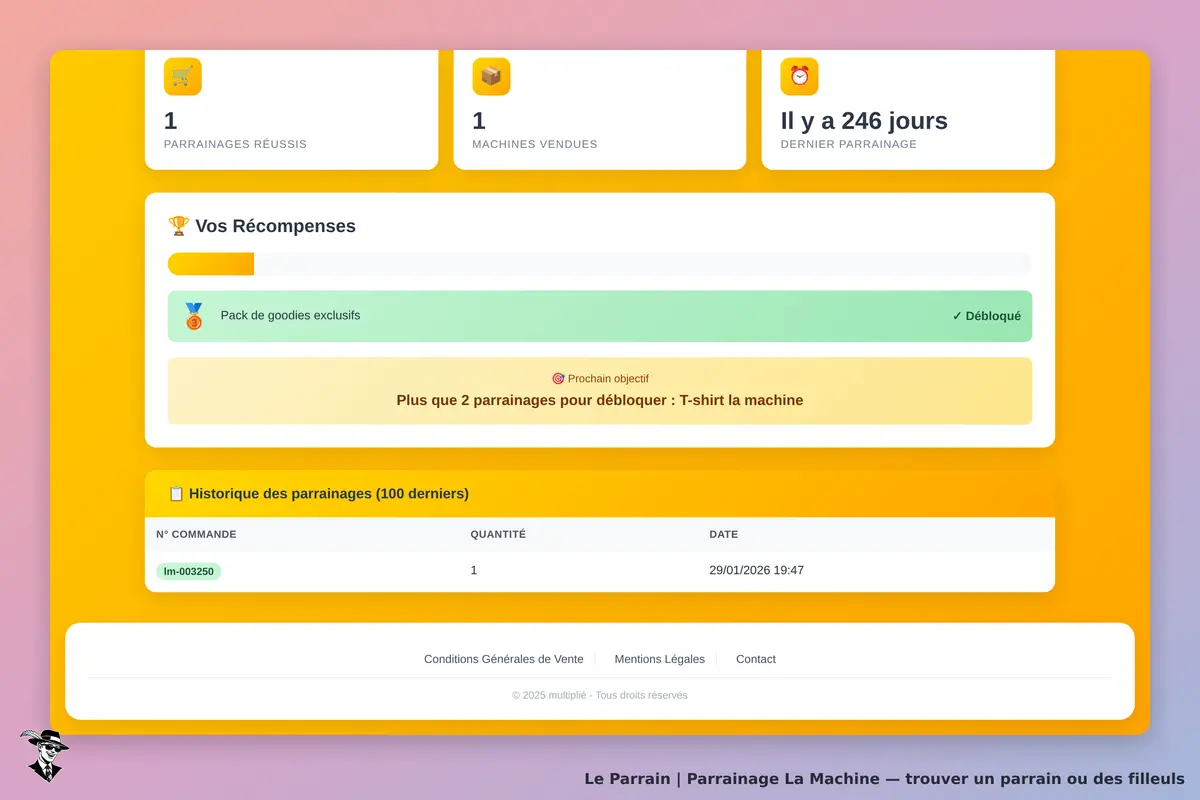Click Pack de goodies exclusifs reward text
The width and height of the screenshot is (1200, 800).
(291, 315)
